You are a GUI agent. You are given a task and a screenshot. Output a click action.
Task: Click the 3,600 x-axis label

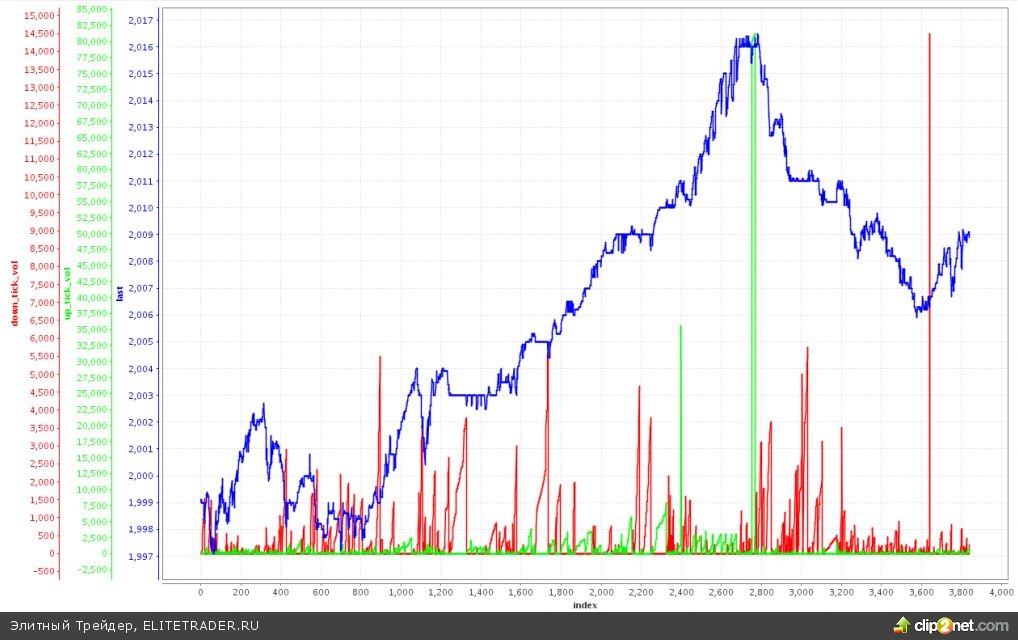(921, 592)
